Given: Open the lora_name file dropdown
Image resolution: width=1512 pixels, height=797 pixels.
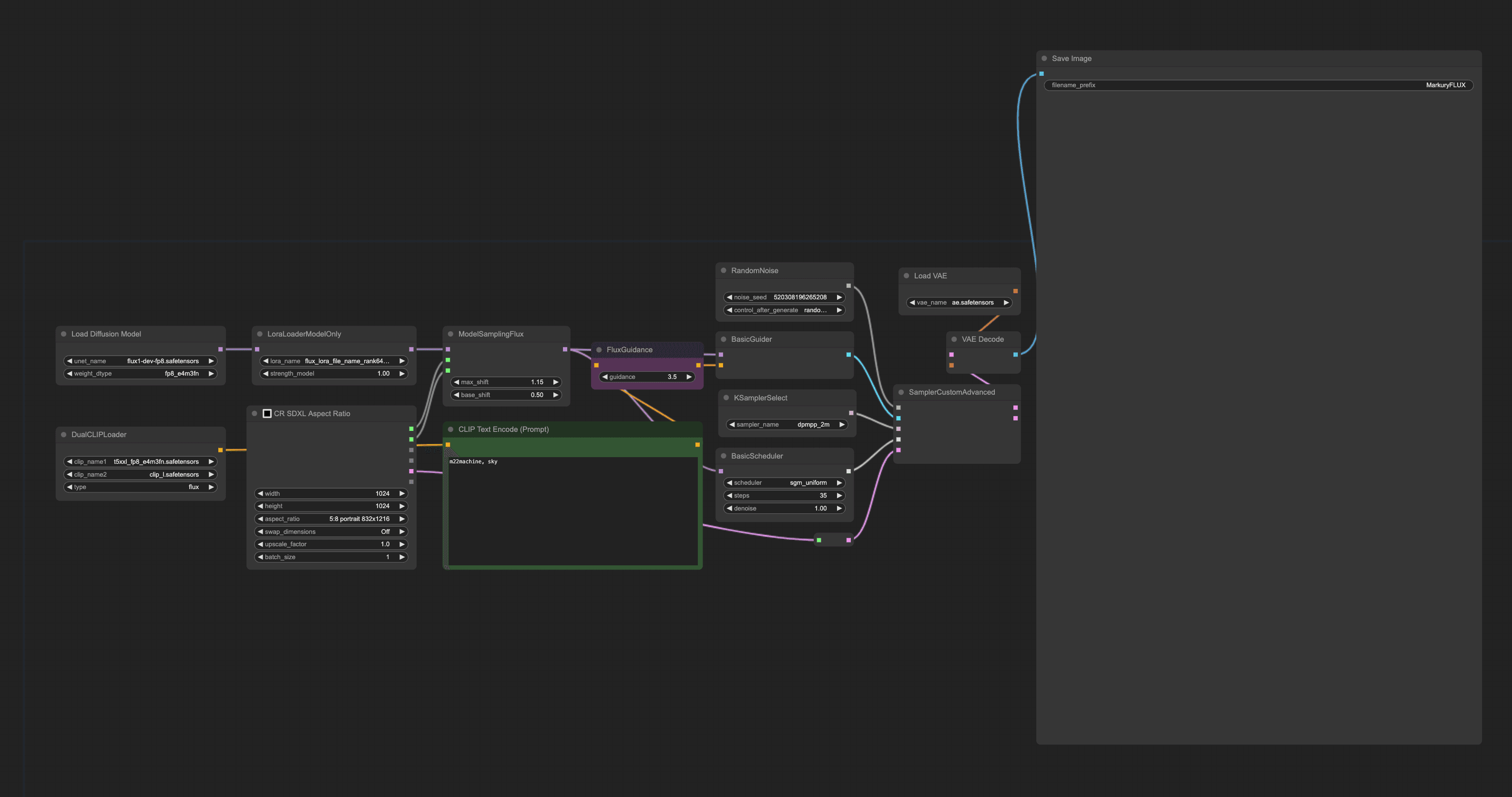Looking at the screenshot, I should [x=333, y=361].
